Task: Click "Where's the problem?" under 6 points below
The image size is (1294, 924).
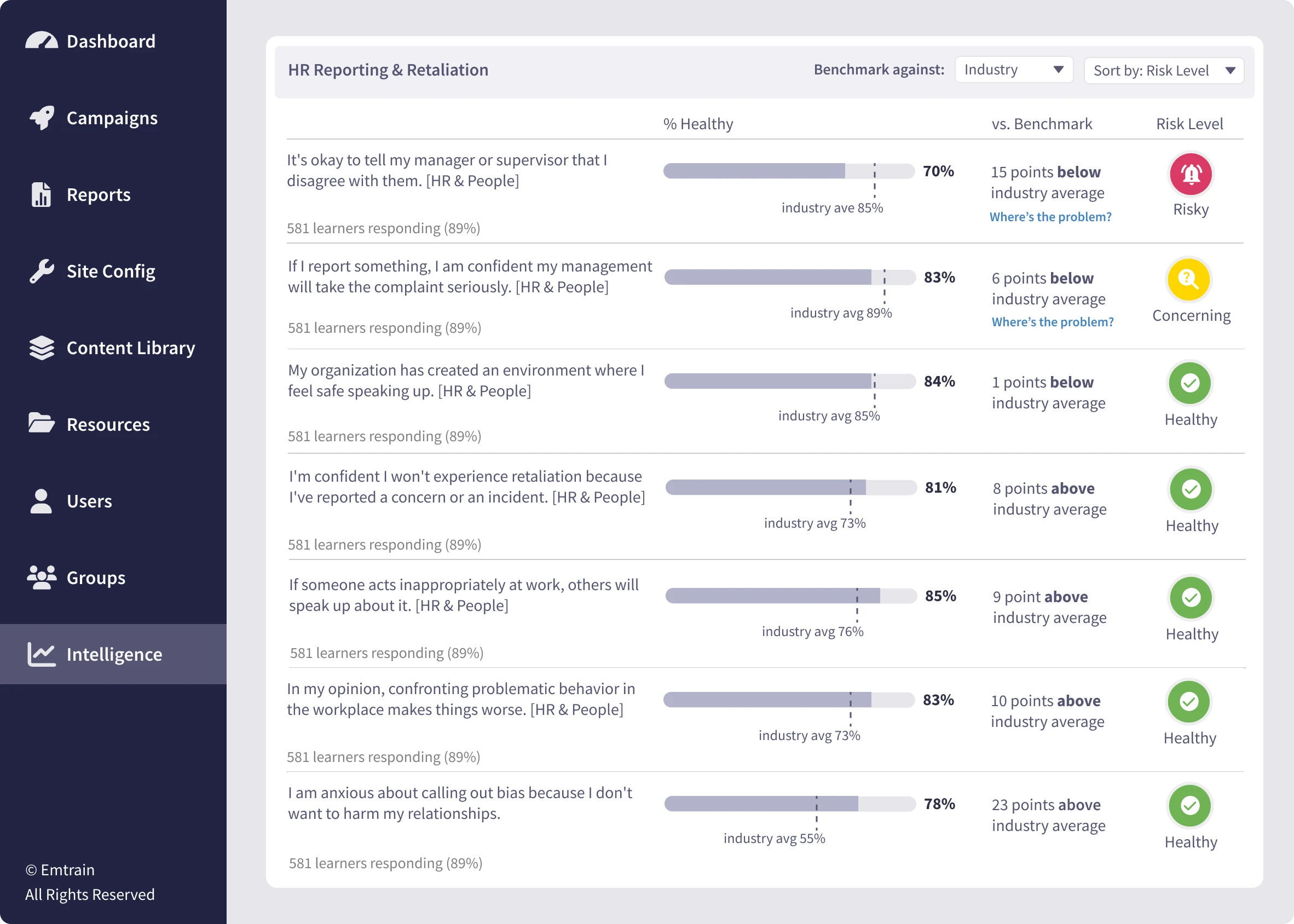Action: tap(1052, 322)
